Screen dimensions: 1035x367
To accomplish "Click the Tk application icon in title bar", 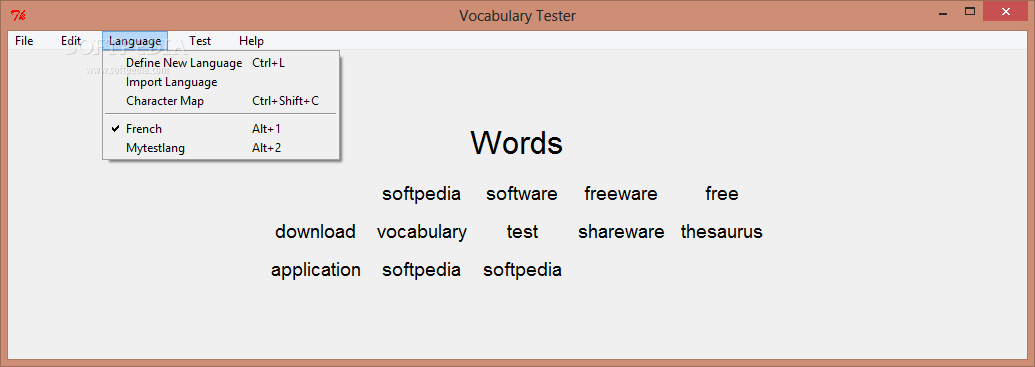I will coord(18,15).
